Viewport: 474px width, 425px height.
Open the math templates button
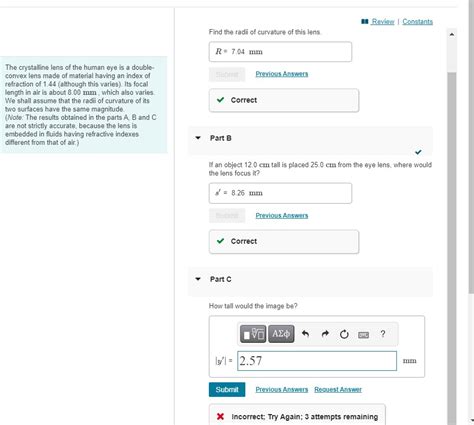tap(253, 334)
